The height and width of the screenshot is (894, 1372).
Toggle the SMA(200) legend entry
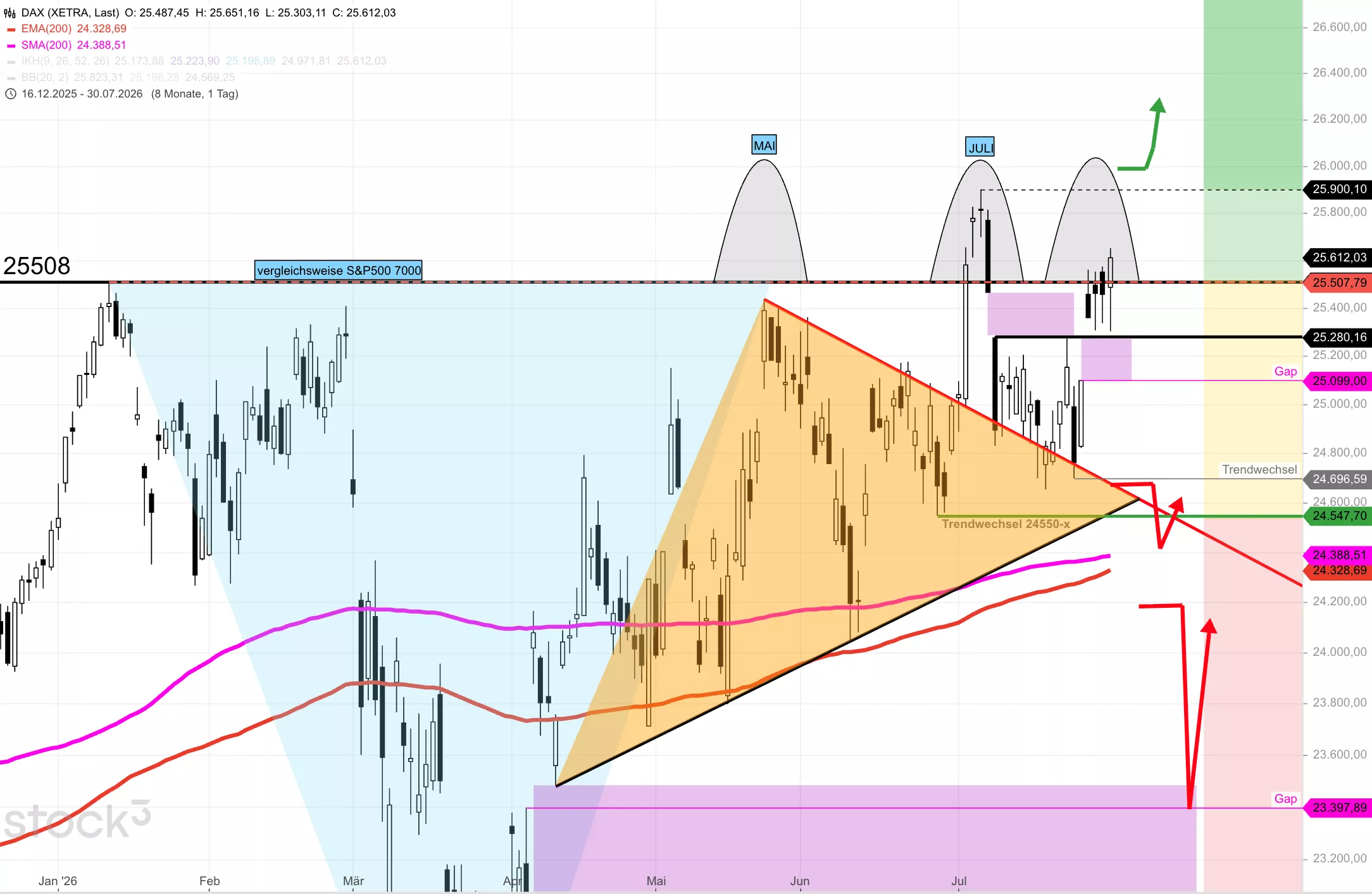[x=73, y=45]
